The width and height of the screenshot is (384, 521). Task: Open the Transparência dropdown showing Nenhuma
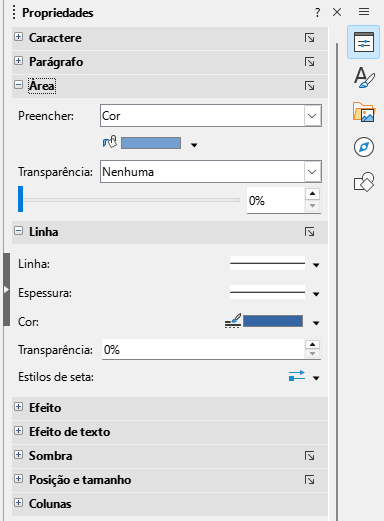coord(211,172)
